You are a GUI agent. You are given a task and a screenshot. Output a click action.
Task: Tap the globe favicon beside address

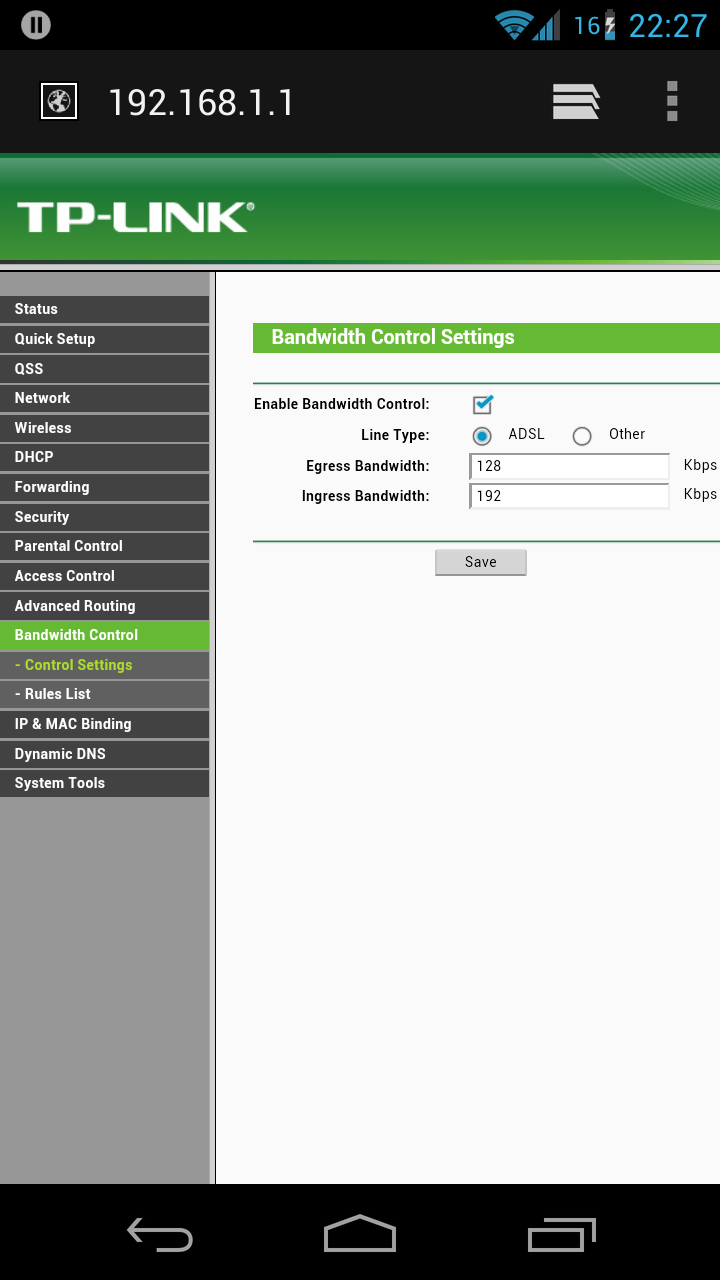[x=59, y=101]
